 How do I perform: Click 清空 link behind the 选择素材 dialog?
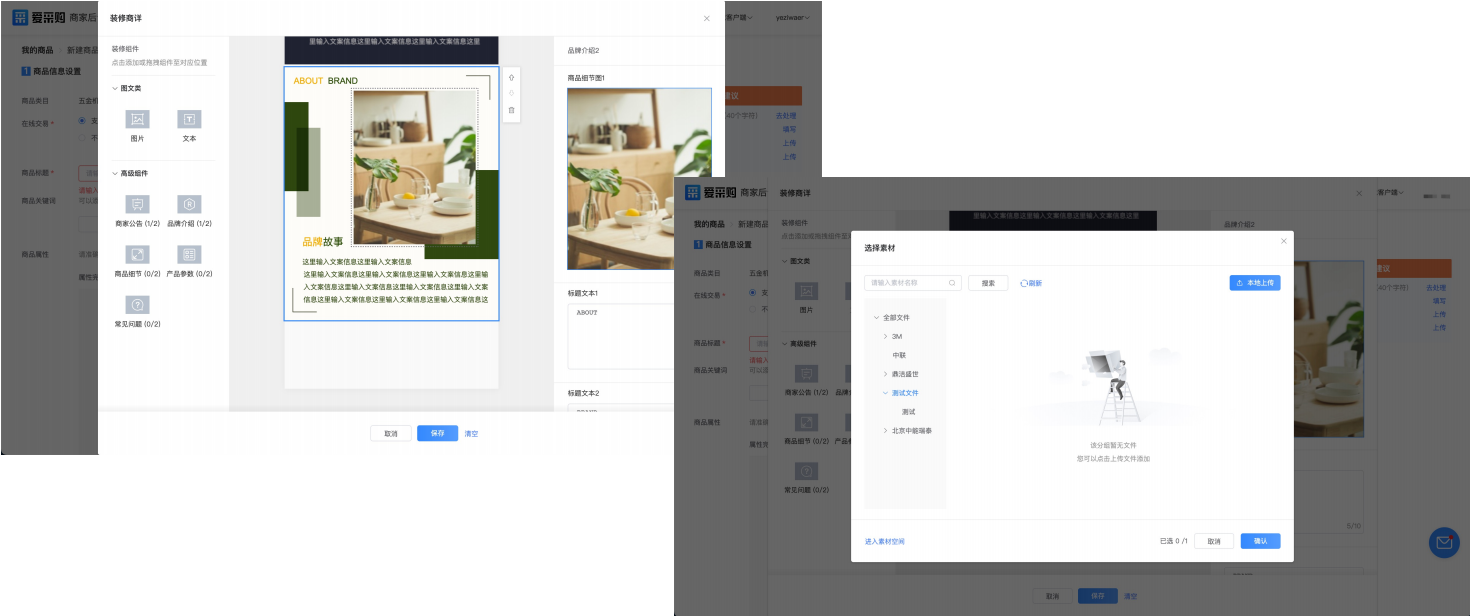pos(1130,596)
